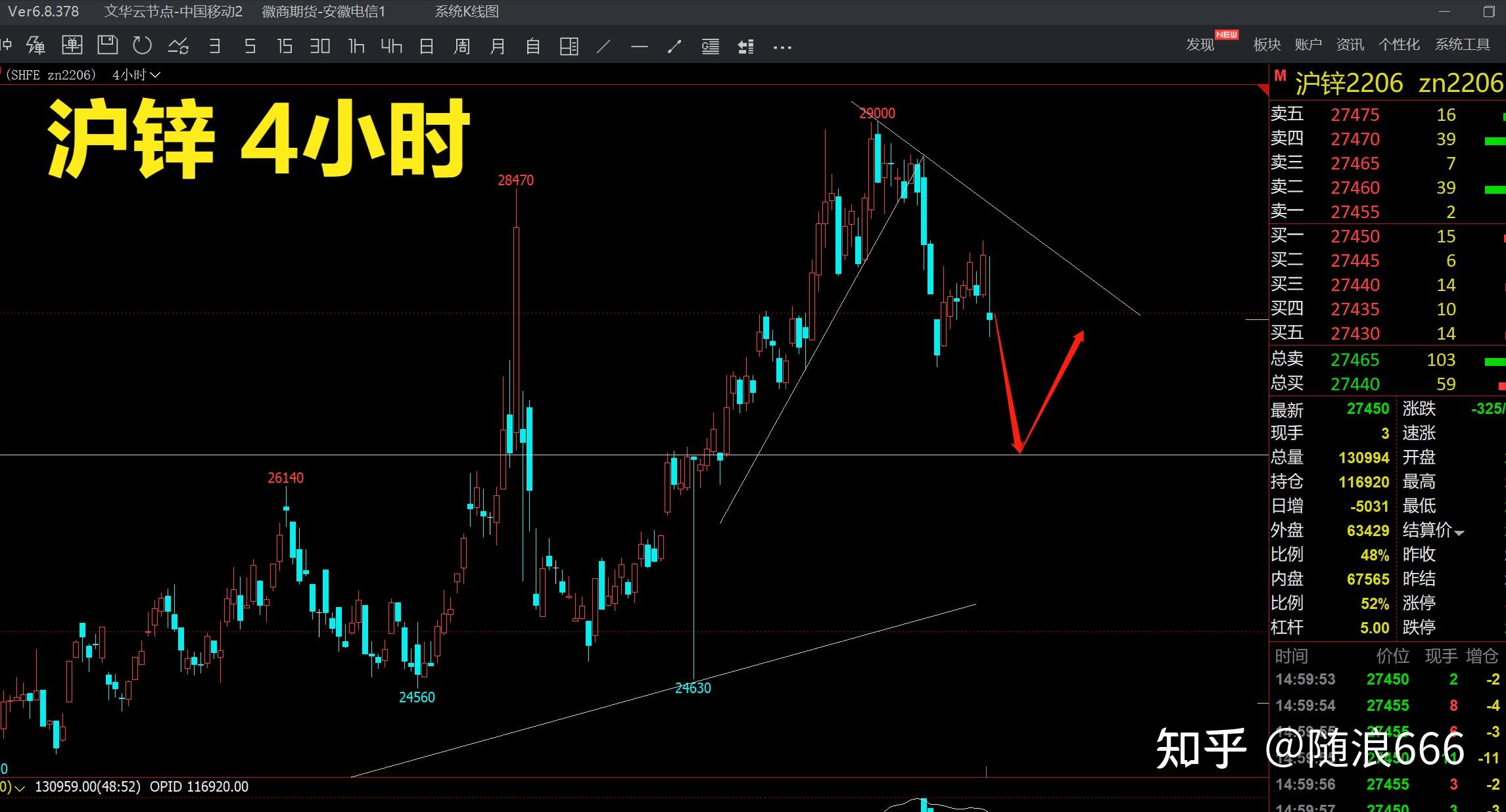The height and width of the screenshot is (812, 1506).
Task: Open the save layout icon
Action: (x=107, y=45)
